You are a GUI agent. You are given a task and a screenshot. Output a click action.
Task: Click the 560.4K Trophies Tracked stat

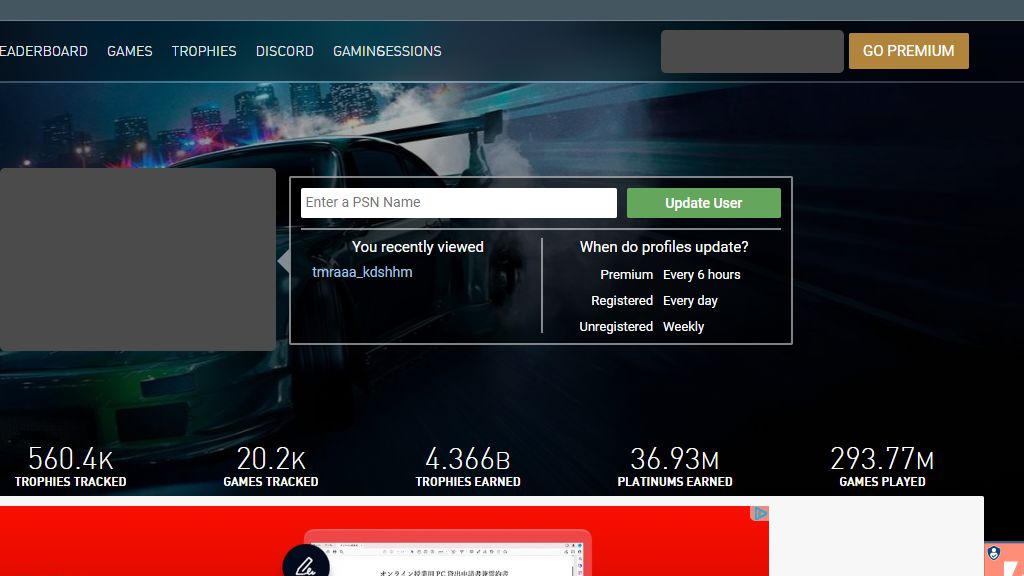click(x=71, y=466)
